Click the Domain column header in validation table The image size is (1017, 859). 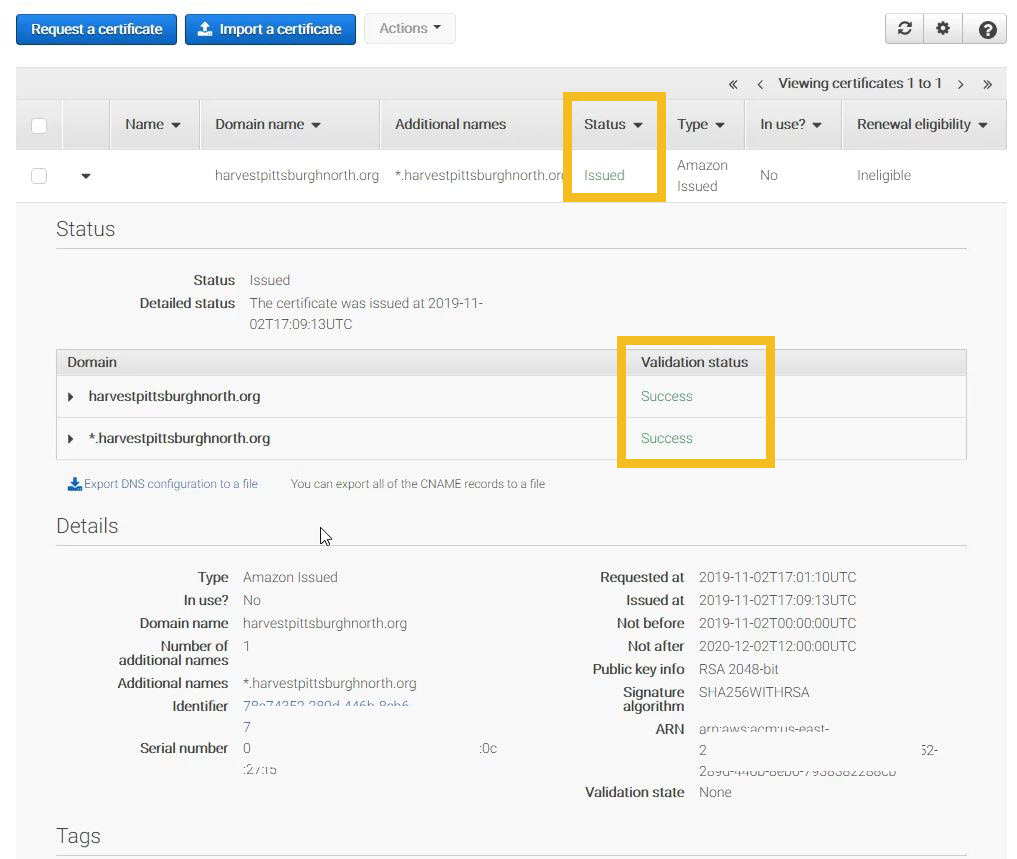pos(92,362)
